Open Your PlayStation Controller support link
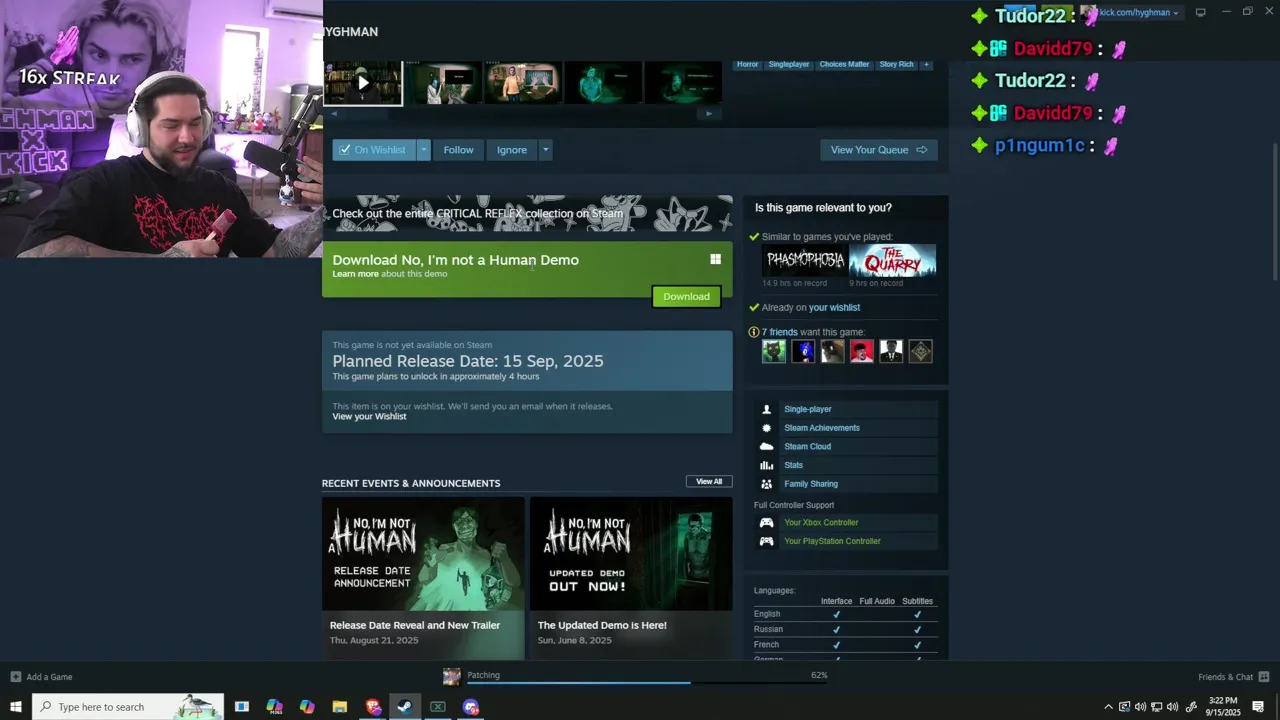The image size is (1280, 720). point(832,541)
